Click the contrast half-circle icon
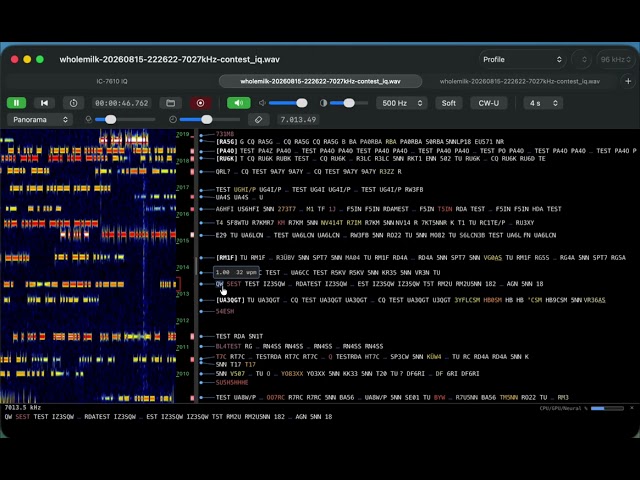Viewport: 640px width, 480px height. pyautogui.click(x=323, y=103)
